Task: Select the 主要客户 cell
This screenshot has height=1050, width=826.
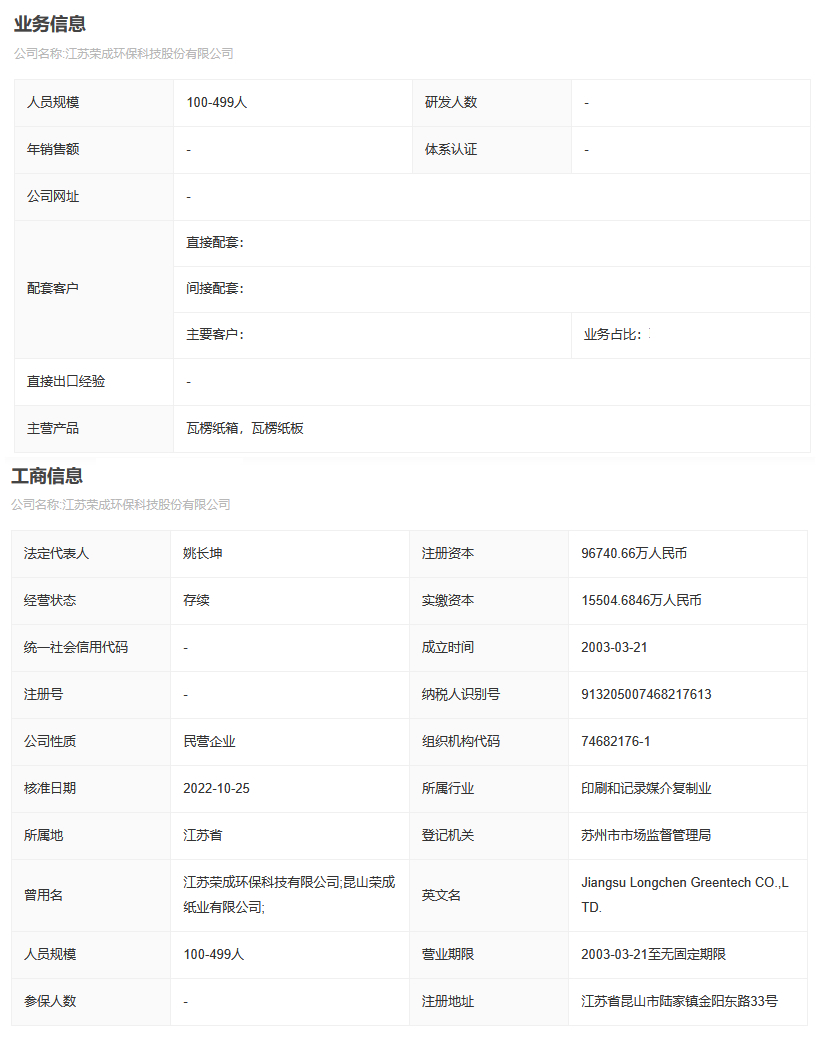Action: (372, 335)
